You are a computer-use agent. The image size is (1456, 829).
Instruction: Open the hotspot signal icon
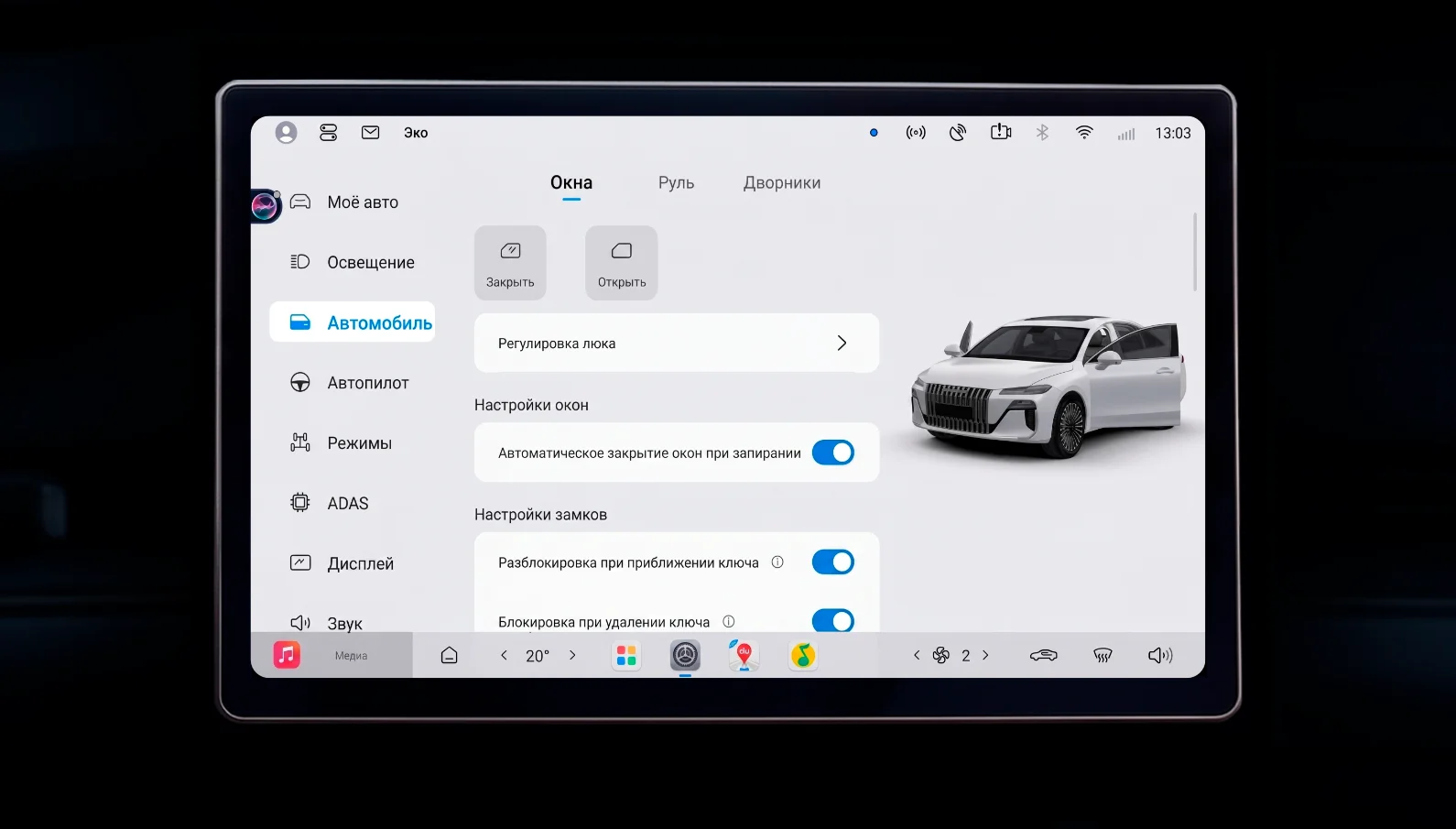point(916,133)
